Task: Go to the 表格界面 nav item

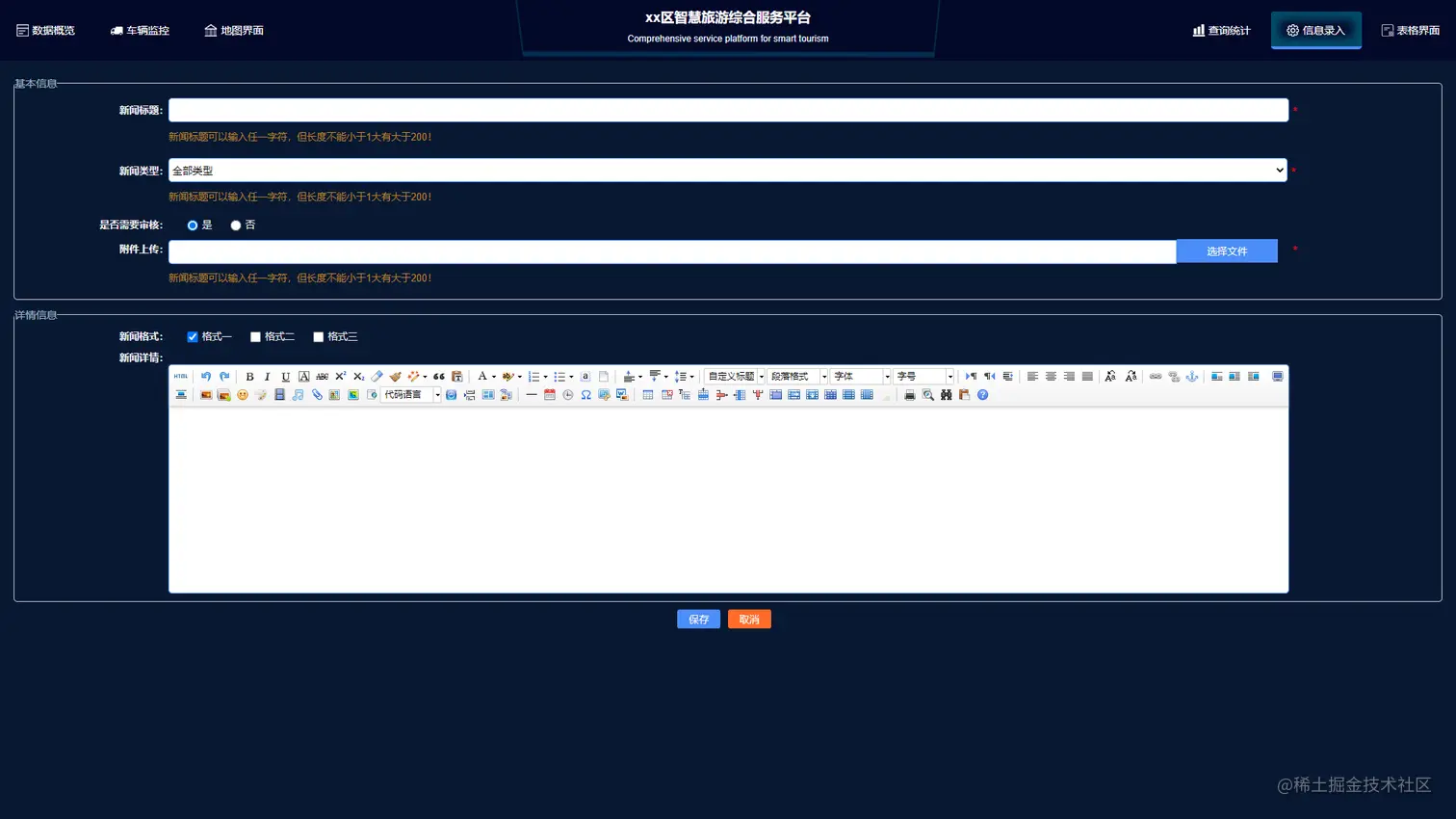Action: click(1411, 31)
